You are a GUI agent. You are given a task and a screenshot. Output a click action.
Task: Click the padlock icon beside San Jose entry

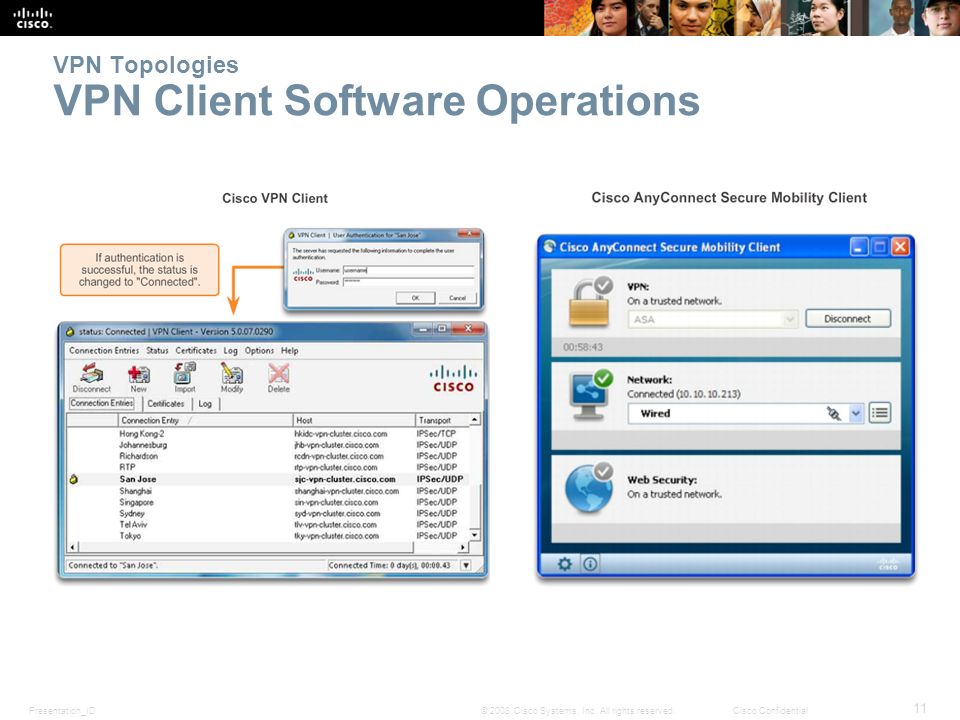pos(73,479)
